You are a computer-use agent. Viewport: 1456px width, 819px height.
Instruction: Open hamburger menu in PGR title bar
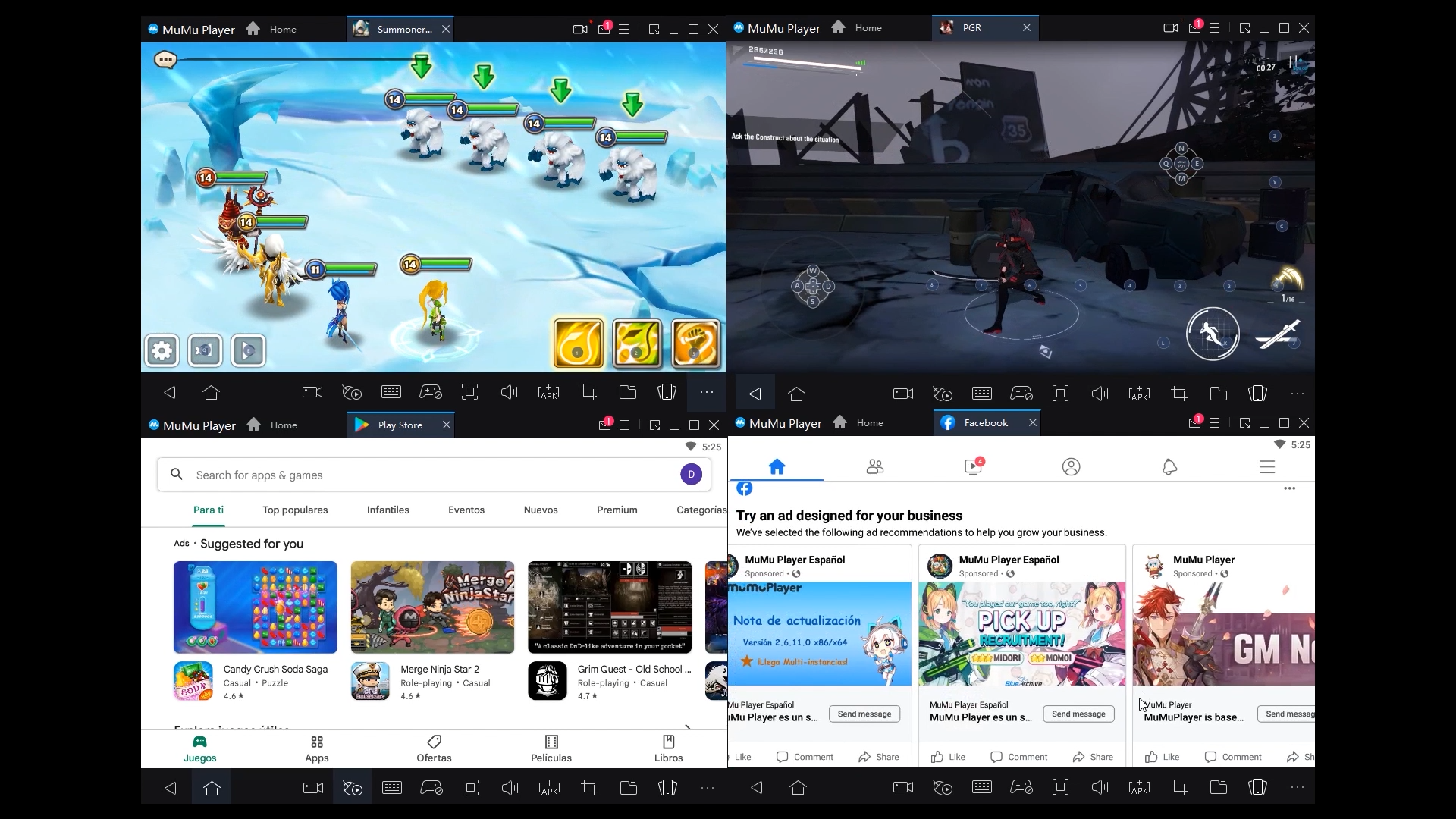(1215, 28)
